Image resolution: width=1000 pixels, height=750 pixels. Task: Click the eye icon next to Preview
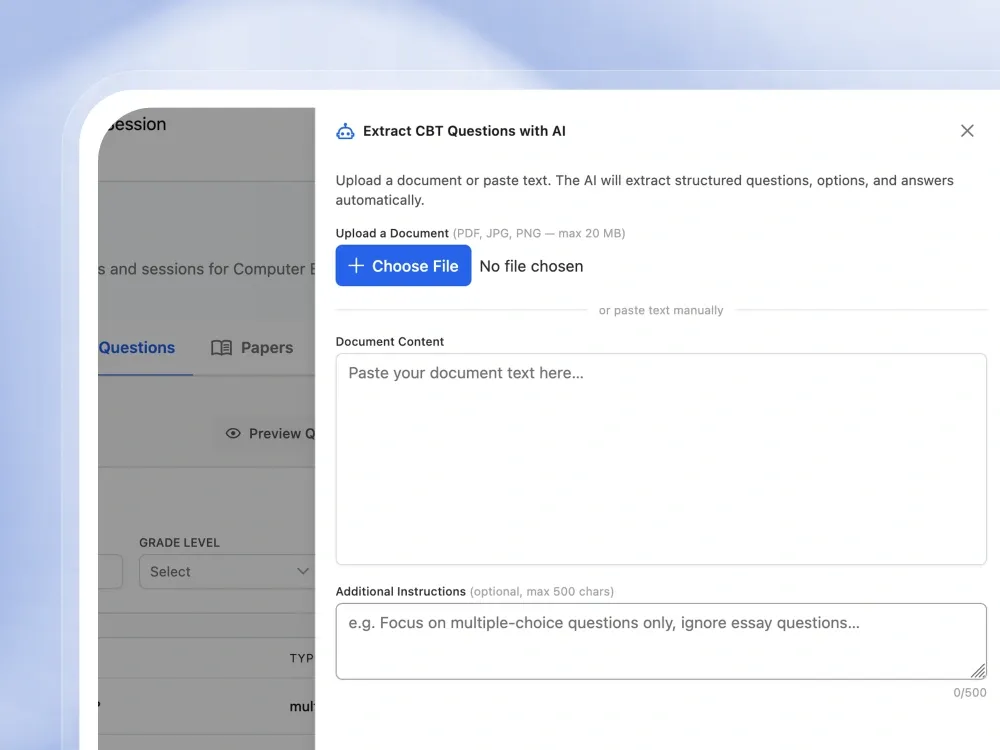click(233, 434)
